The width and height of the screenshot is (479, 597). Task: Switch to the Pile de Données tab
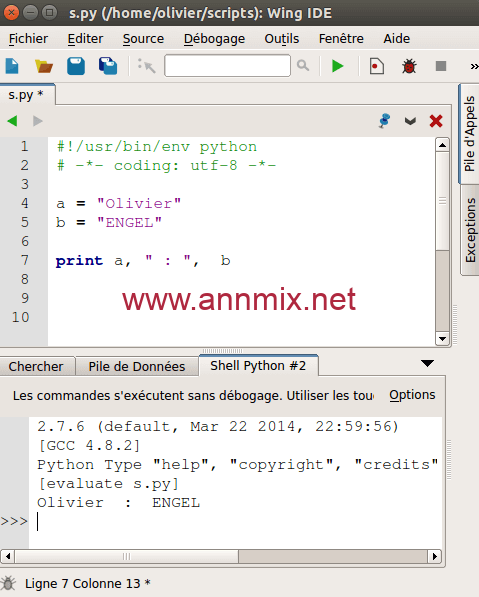[x=137, y=367]
